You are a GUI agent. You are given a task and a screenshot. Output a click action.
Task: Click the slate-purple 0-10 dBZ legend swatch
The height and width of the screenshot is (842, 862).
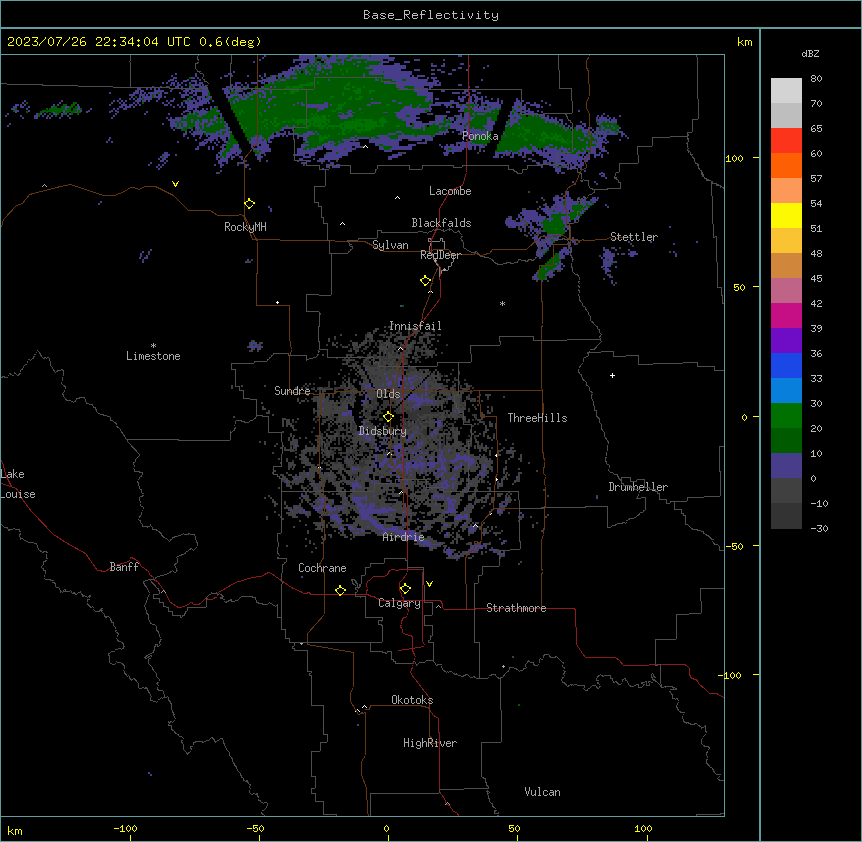786,466
